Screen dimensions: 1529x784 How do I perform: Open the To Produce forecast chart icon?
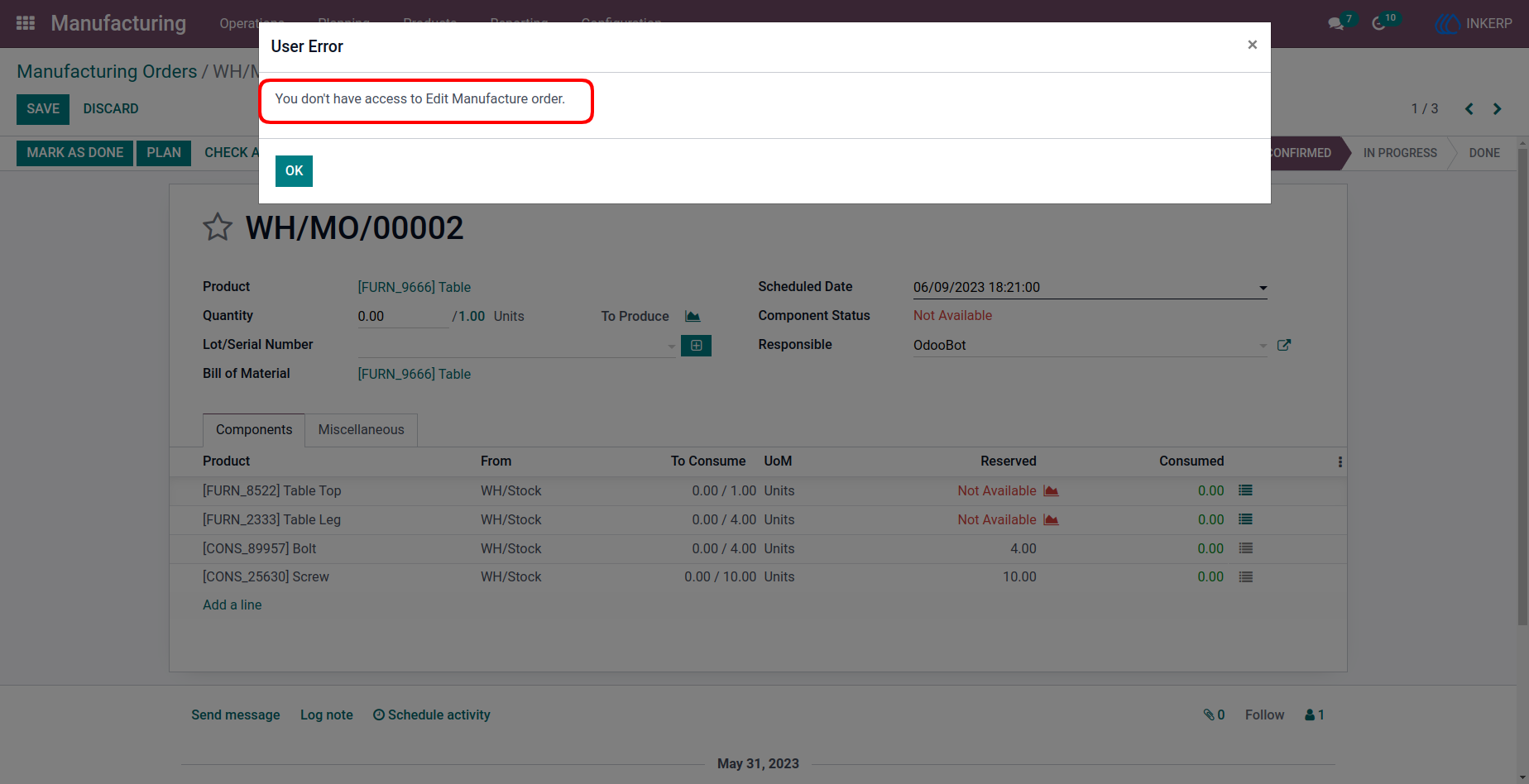(693, 316)
